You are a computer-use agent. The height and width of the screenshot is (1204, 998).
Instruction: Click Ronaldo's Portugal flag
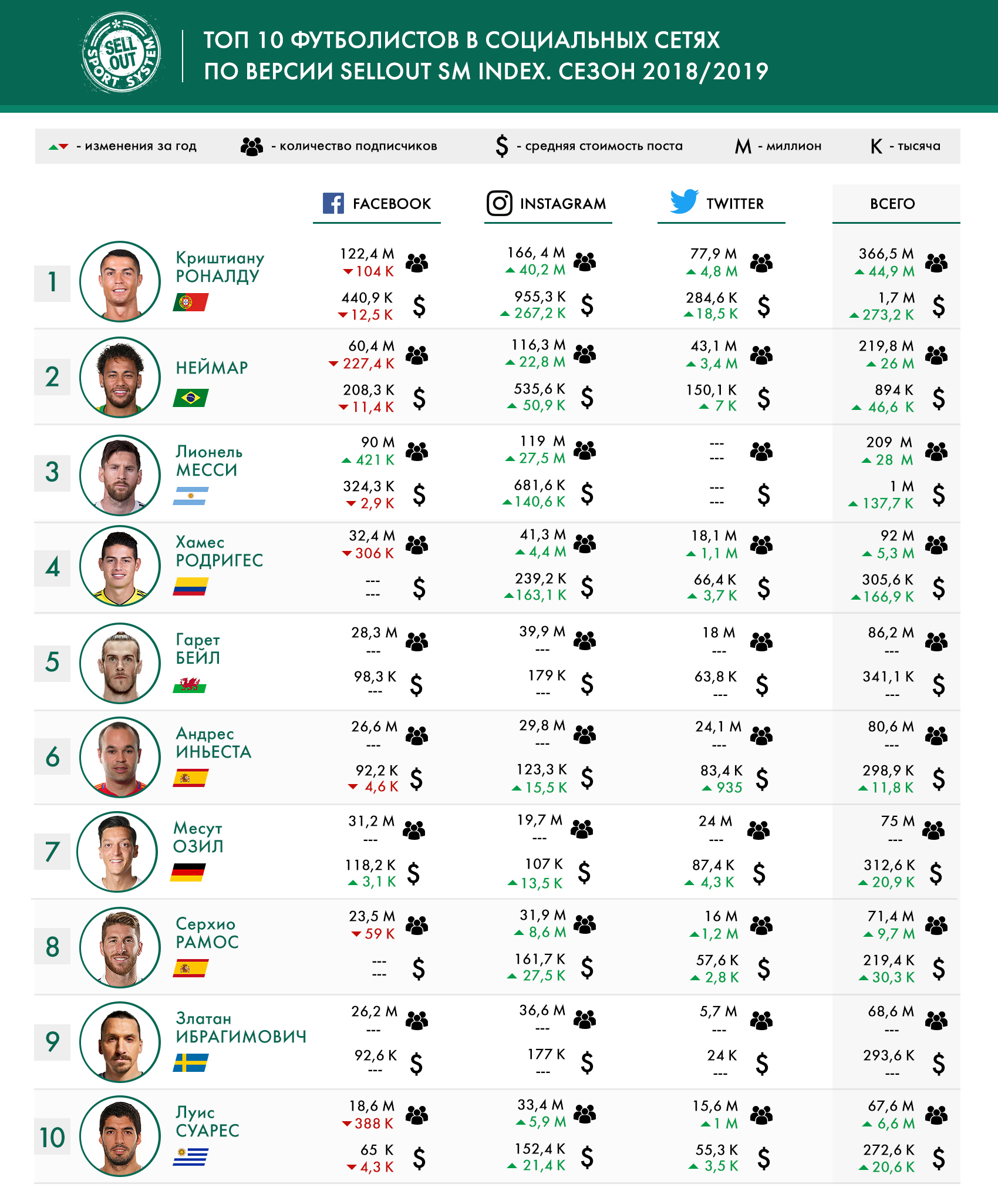click(x=191, y=302)
